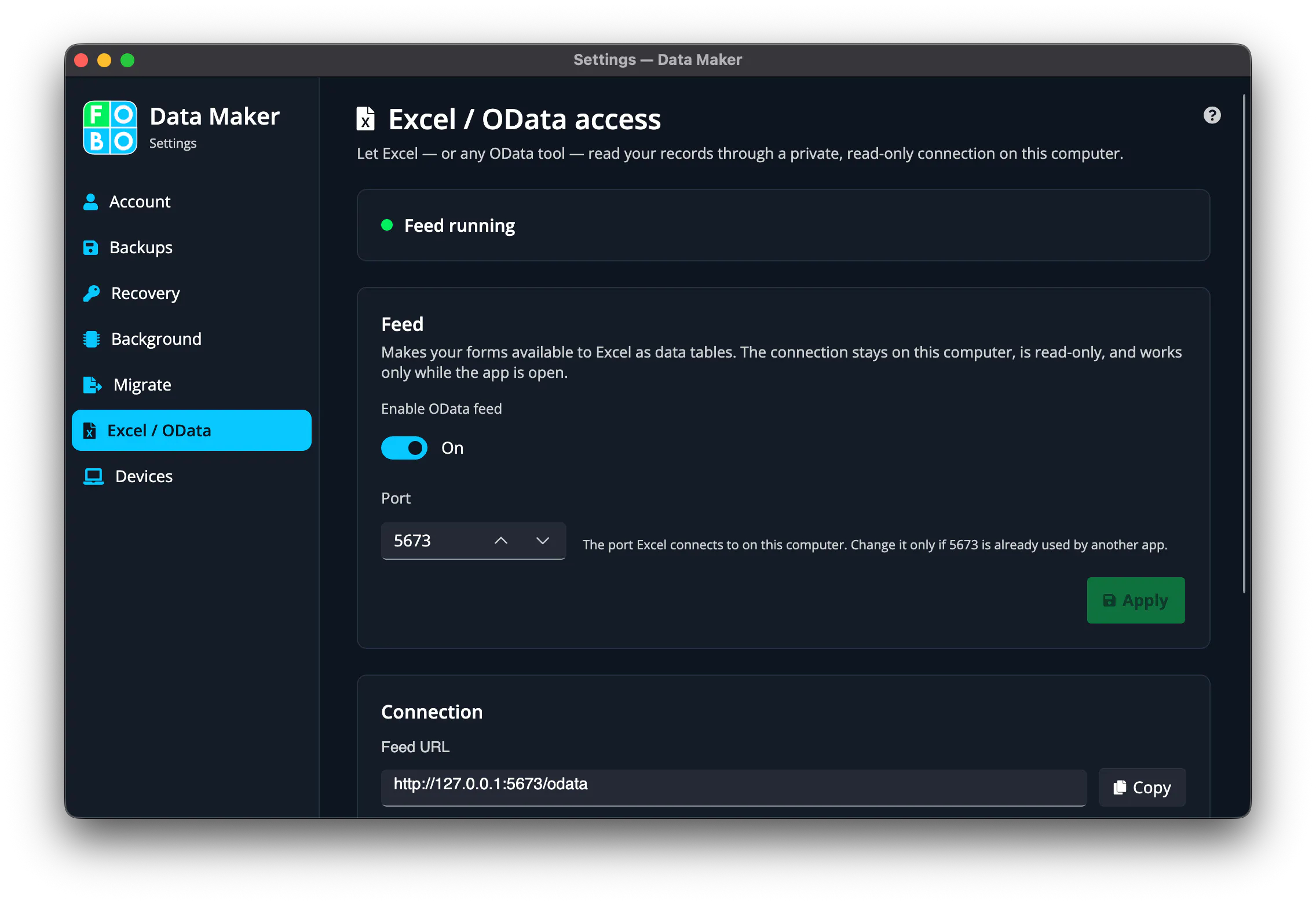Click the Account person icon

[91, 202]
